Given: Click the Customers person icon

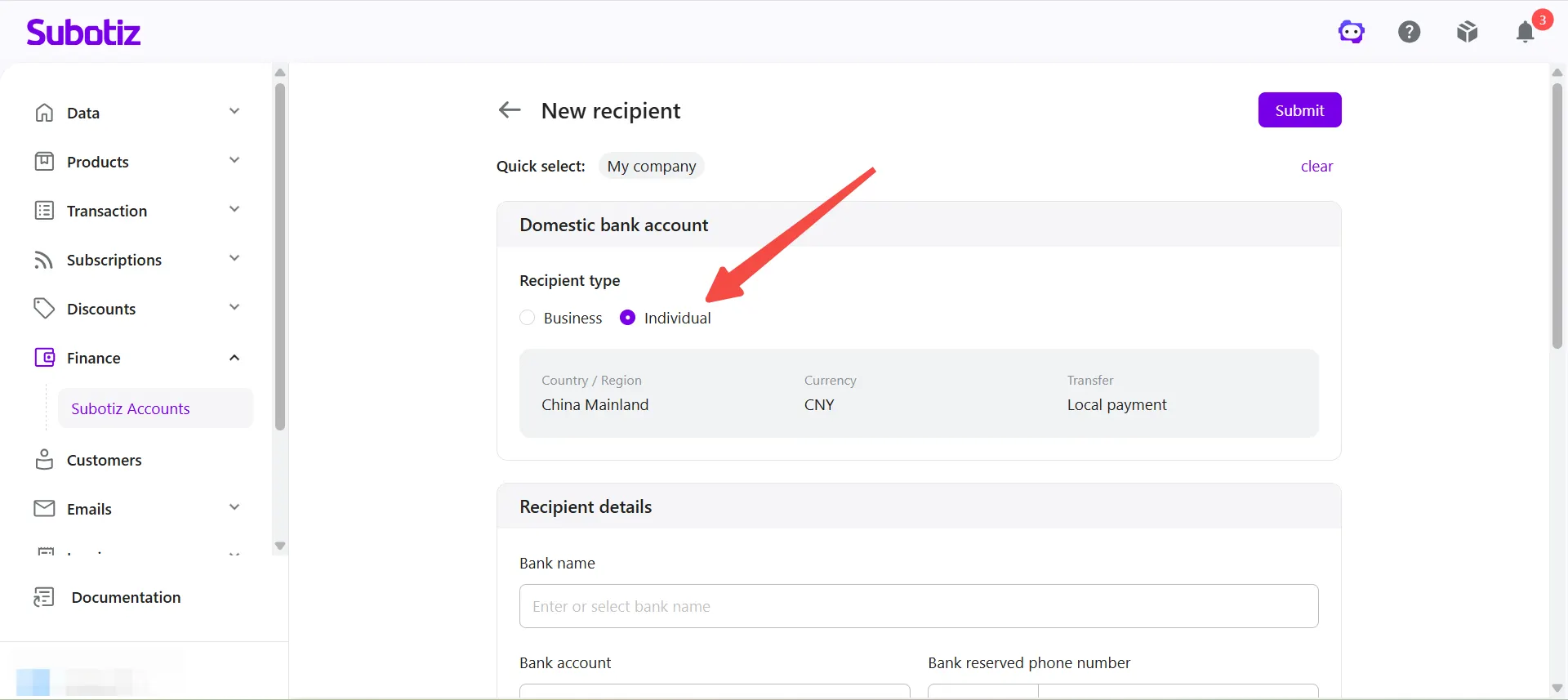Looking at the screenshot, I should [x=44, y=459].
